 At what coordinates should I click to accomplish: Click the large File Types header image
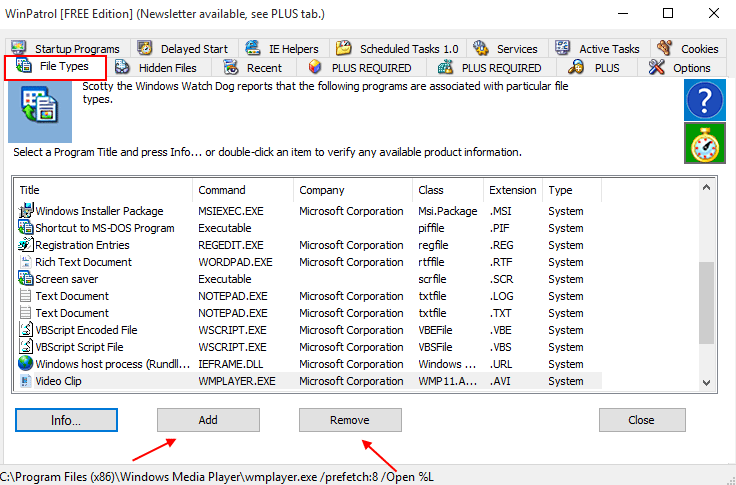click(x=40, y=111)
